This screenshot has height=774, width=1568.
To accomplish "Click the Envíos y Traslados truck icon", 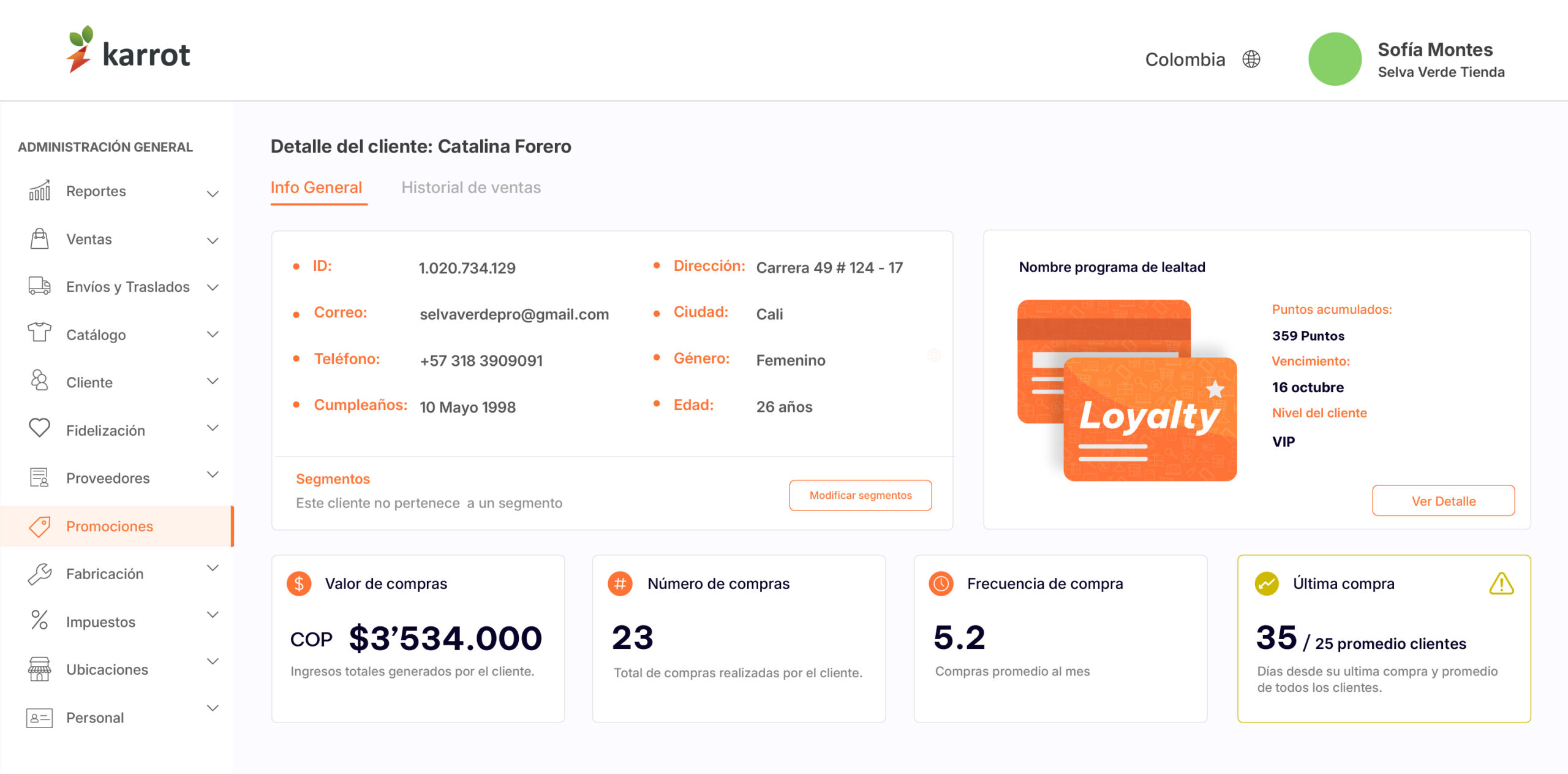I will pos(40,286).
